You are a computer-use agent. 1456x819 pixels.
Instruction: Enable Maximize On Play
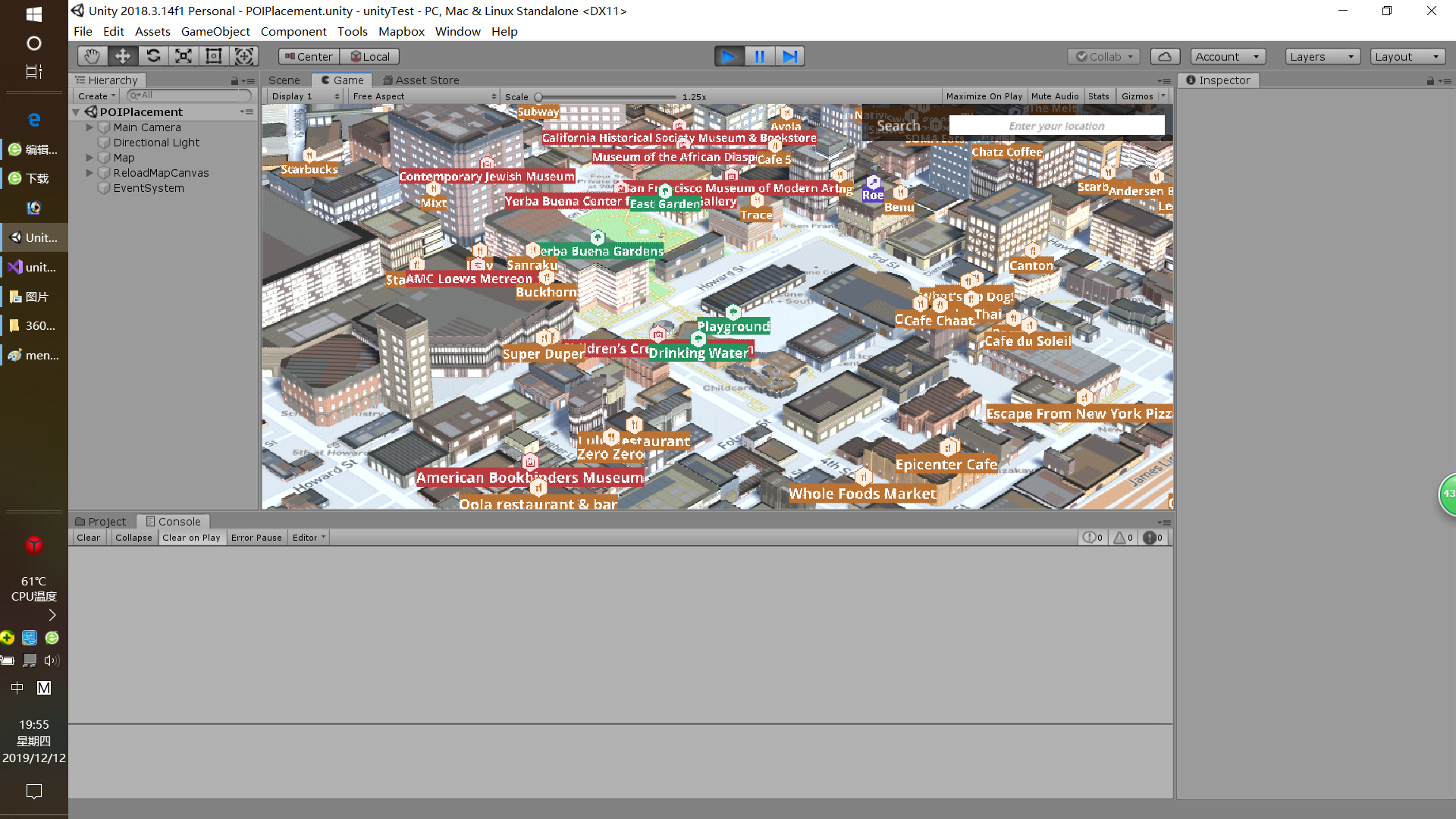point(984,96)
